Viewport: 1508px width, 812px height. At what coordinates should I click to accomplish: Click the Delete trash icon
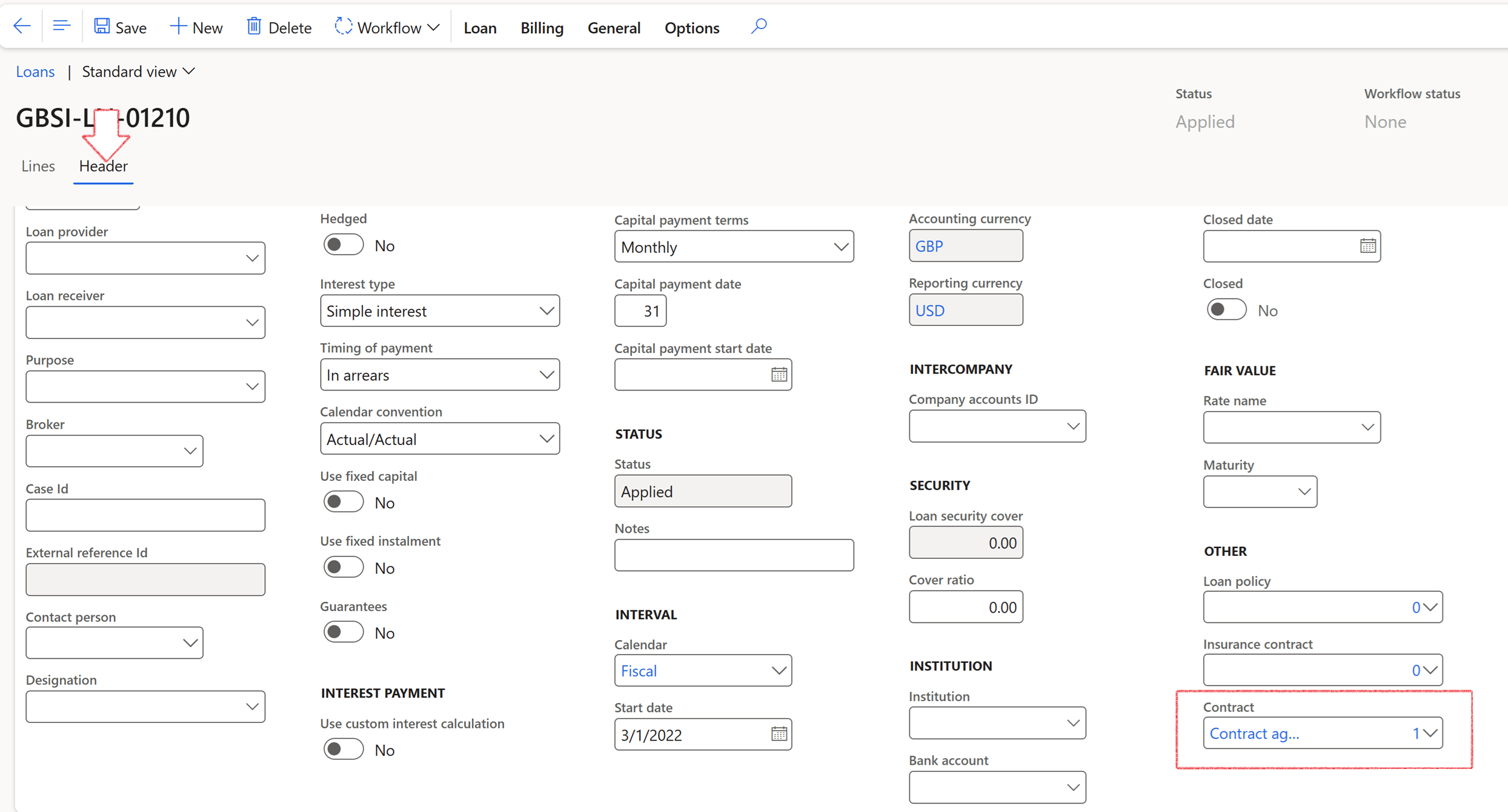click(x=254, y=27)
